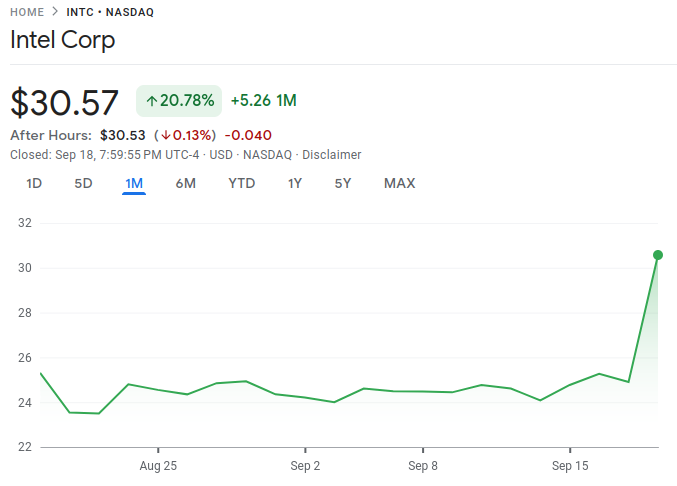This screenshot has height=486, width=677.
Task: Select the 5Y time range tab
Action: [343, 183]
